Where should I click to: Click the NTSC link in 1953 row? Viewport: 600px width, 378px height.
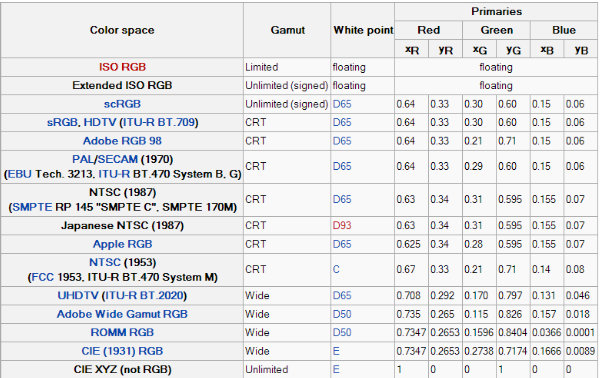click(104, 262)
